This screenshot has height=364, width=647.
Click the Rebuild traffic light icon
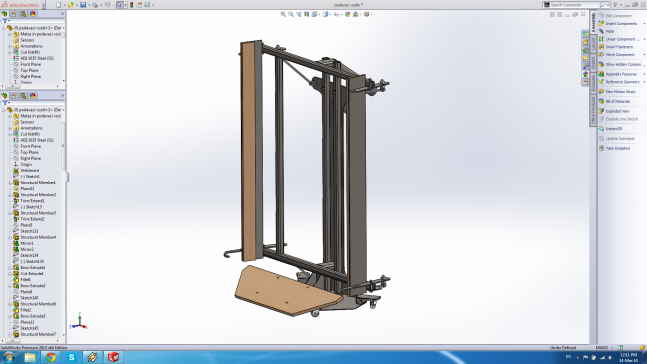pyautogui.click(x=132, y=5)
